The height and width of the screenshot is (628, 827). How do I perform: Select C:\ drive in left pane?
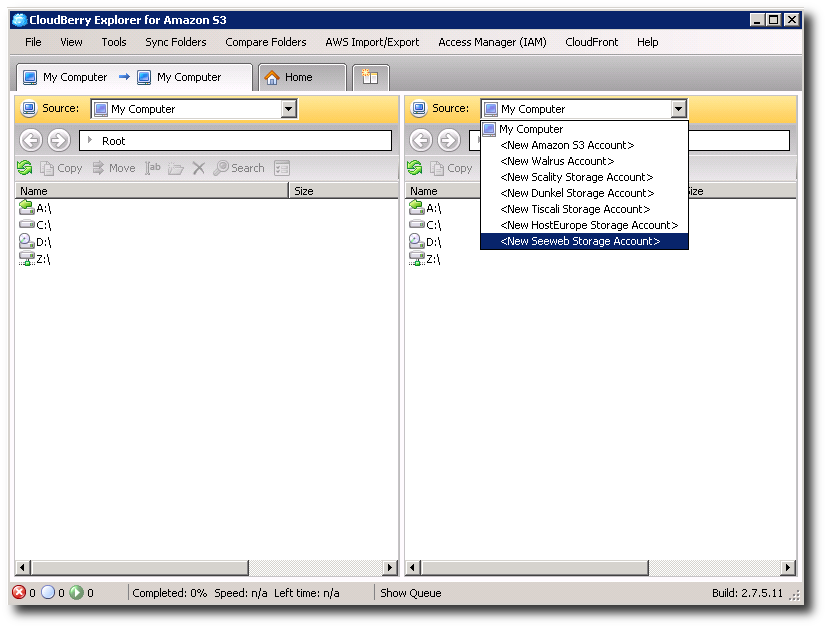tap(35, 225)
